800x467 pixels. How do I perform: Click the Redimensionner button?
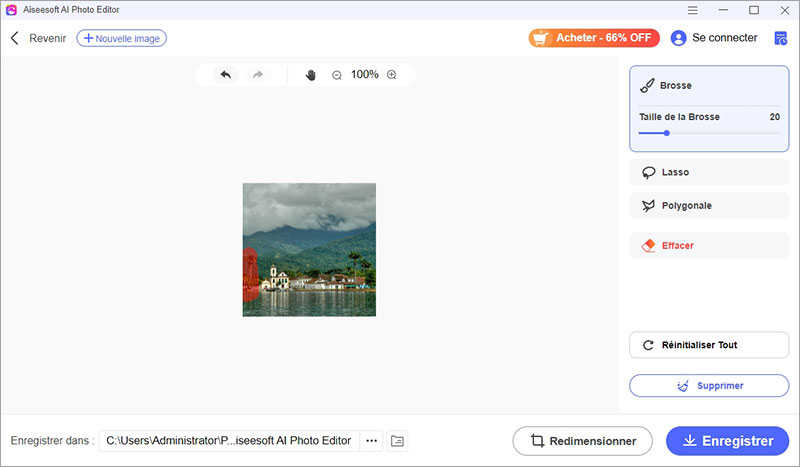582,441
